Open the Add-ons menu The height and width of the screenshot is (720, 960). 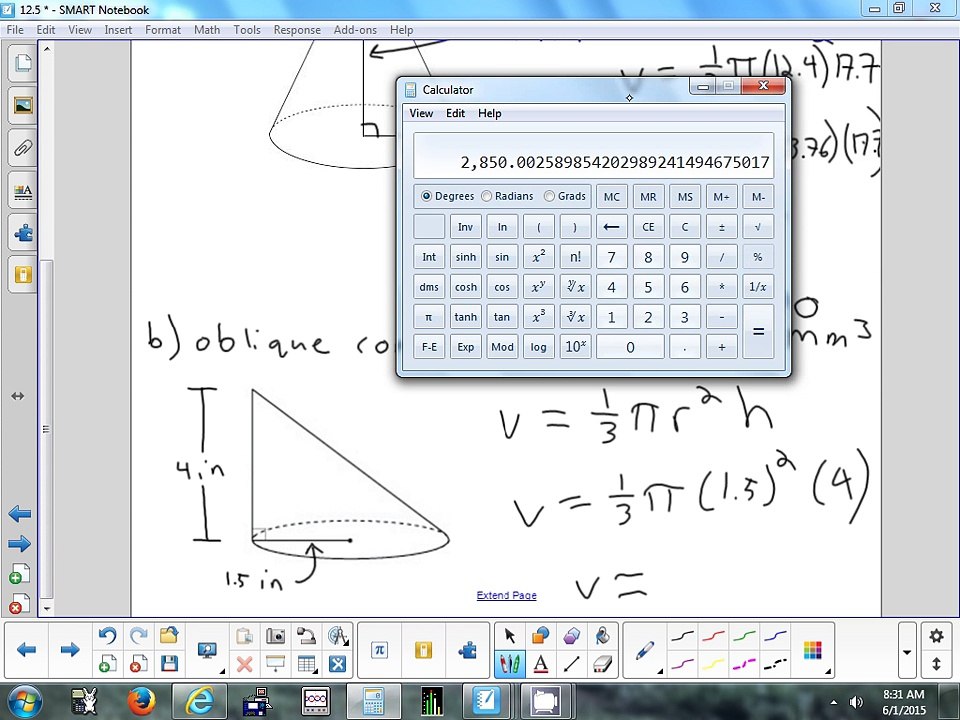point(355,29)
